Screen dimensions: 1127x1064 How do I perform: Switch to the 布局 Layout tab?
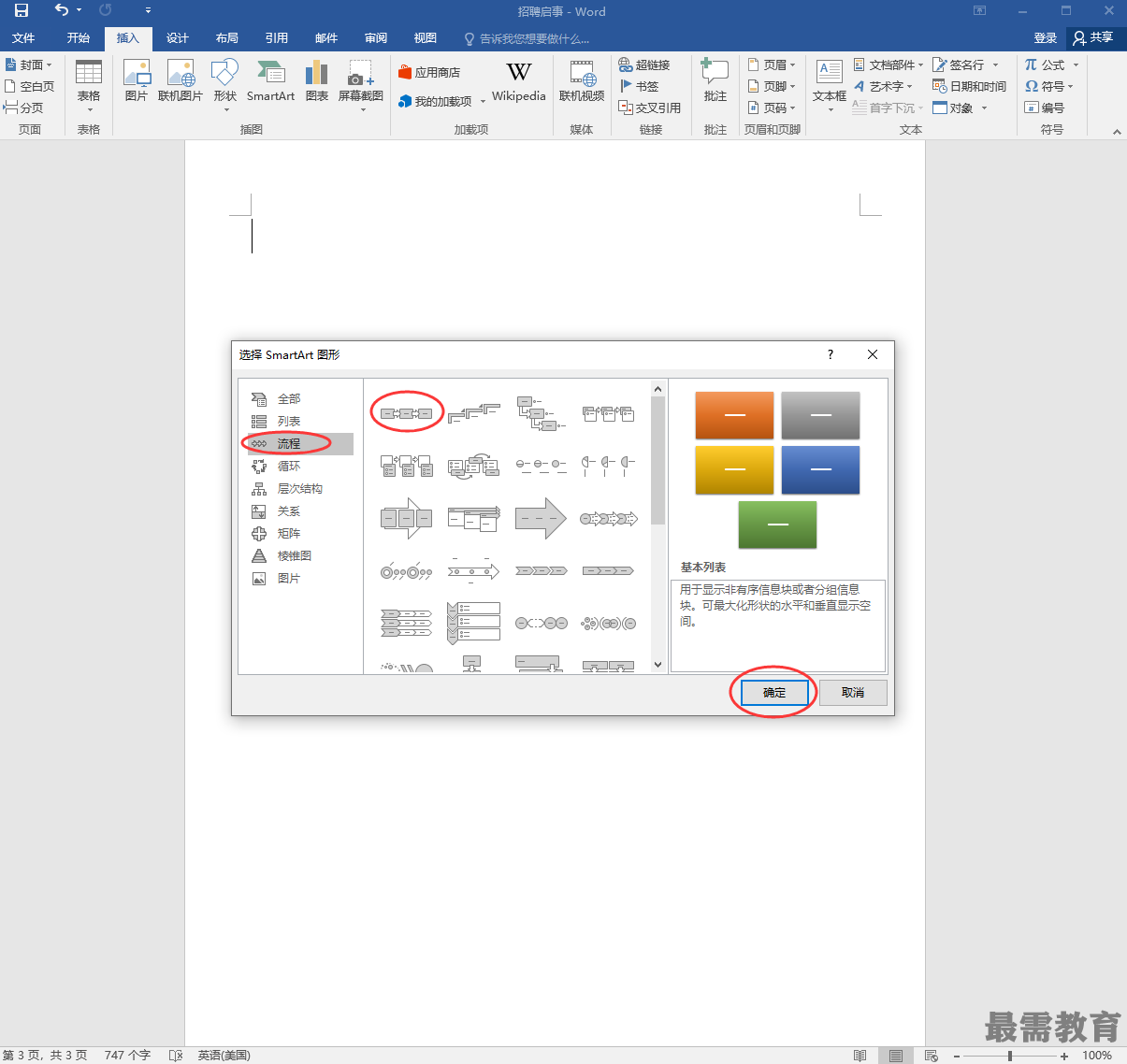pos(227,38)
